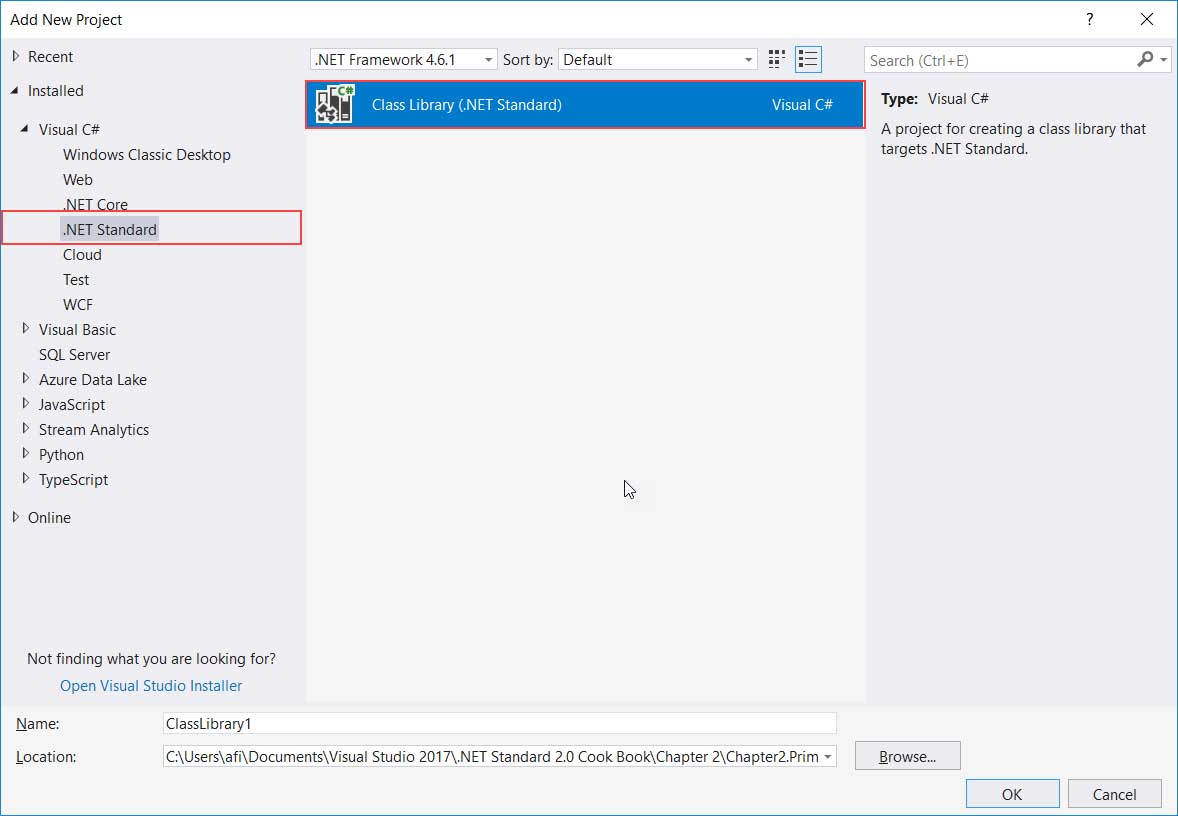
Task: Open the search options dropdown arrow
Action: 1164,59
